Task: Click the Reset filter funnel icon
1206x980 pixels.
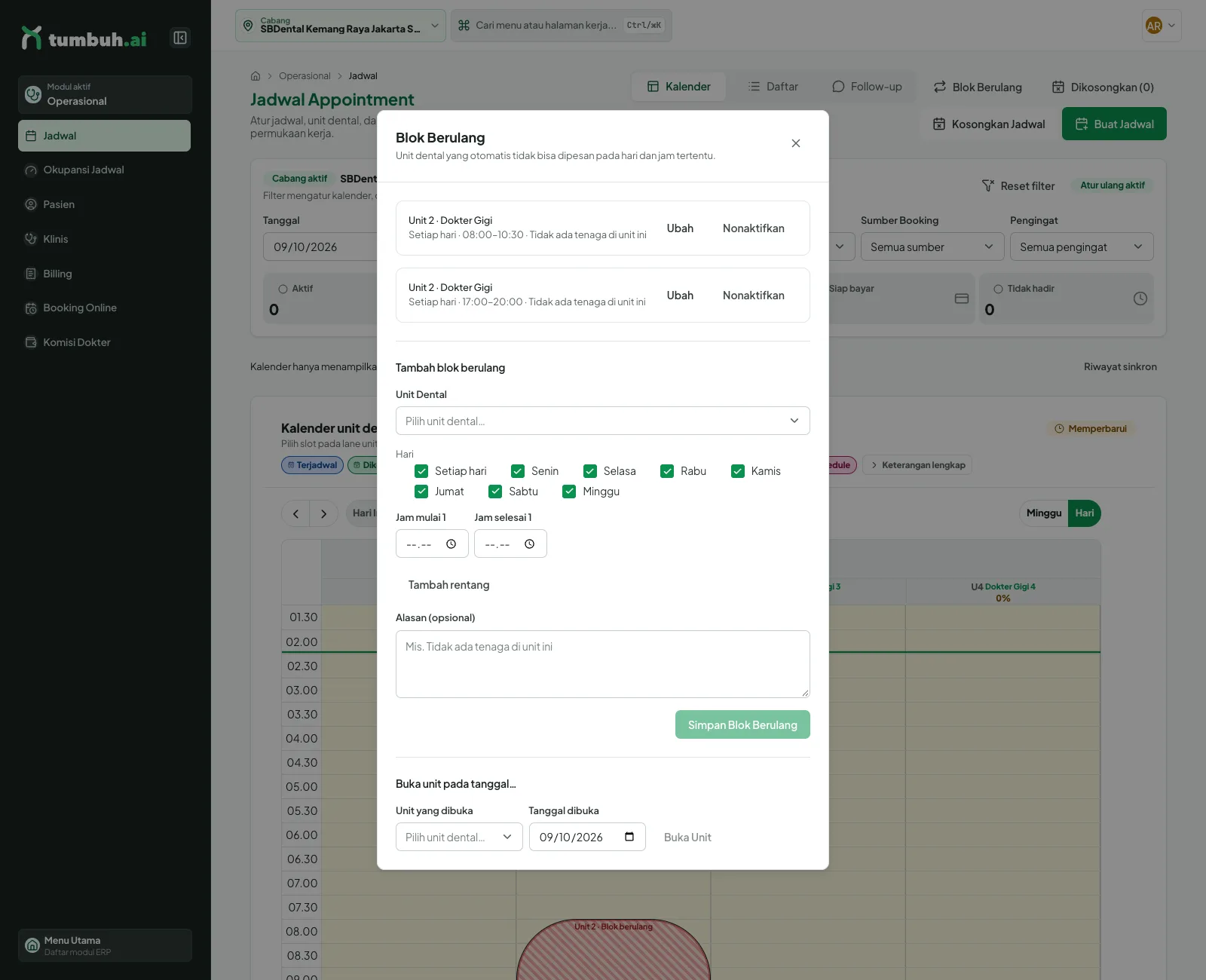Action: click(x=988, y=185)
